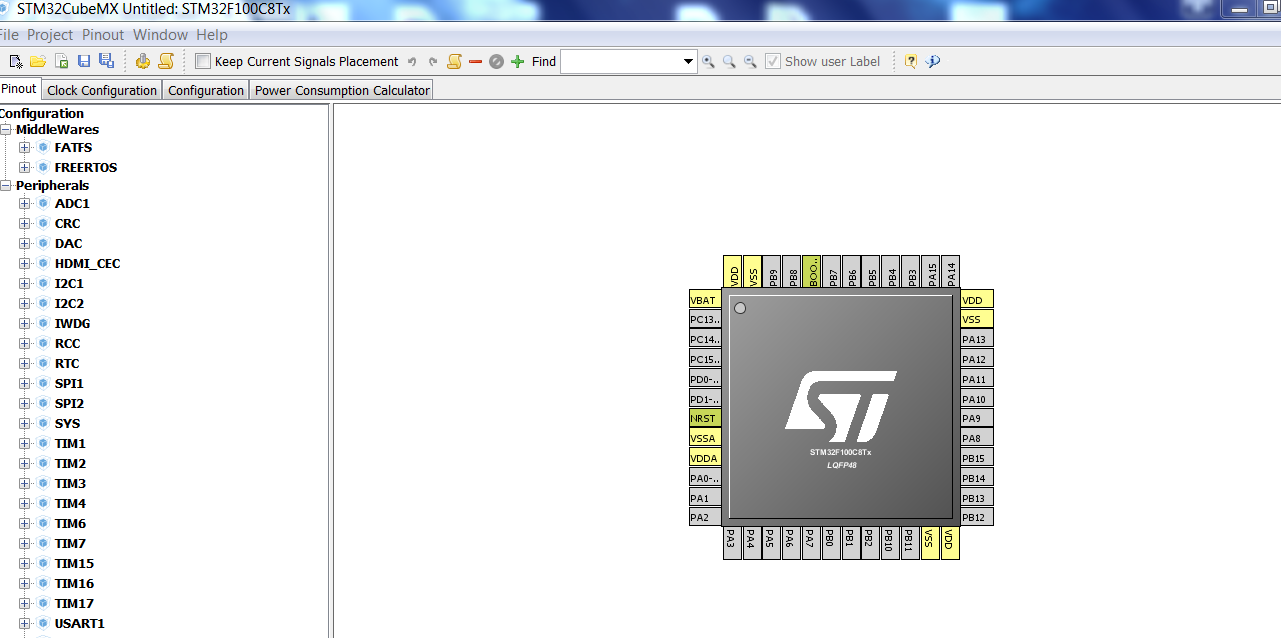Click pin PB15 on the chip

click(977, 458)
